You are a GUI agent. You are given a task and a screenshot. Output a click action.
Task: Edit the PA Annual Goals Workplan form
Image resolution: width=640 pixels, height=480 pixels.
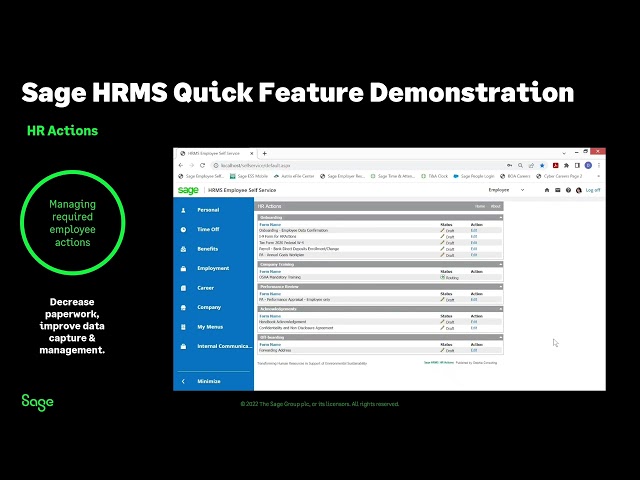(474, 255)
